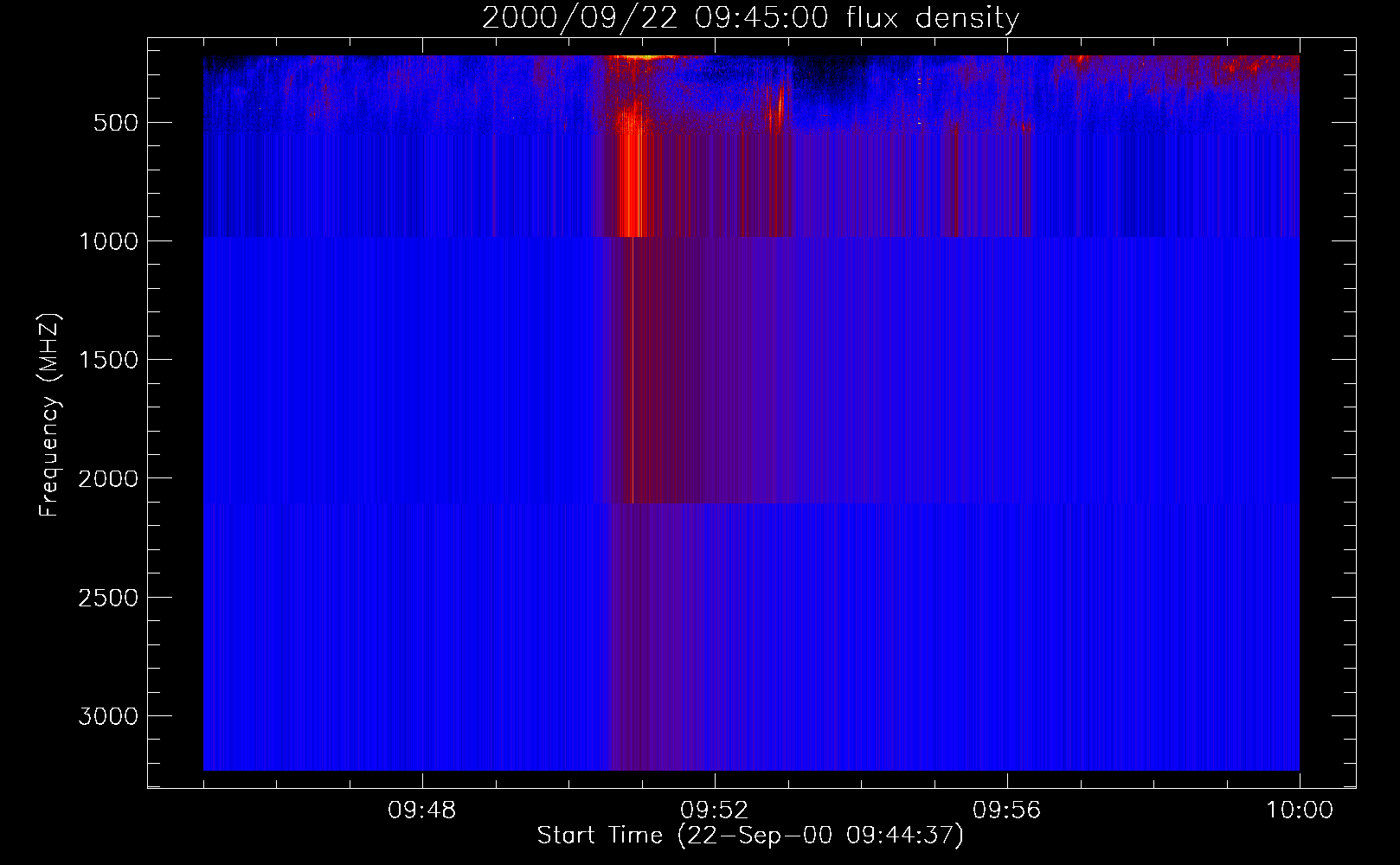
Task: Select the 500 frequency tick label
Action: pos(116,123)
